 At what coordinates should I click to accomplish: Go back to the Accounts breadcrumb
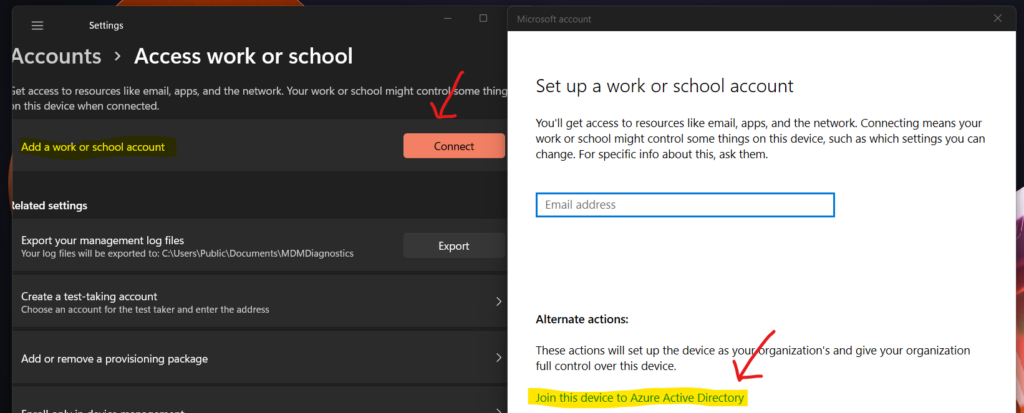[55, 57]
